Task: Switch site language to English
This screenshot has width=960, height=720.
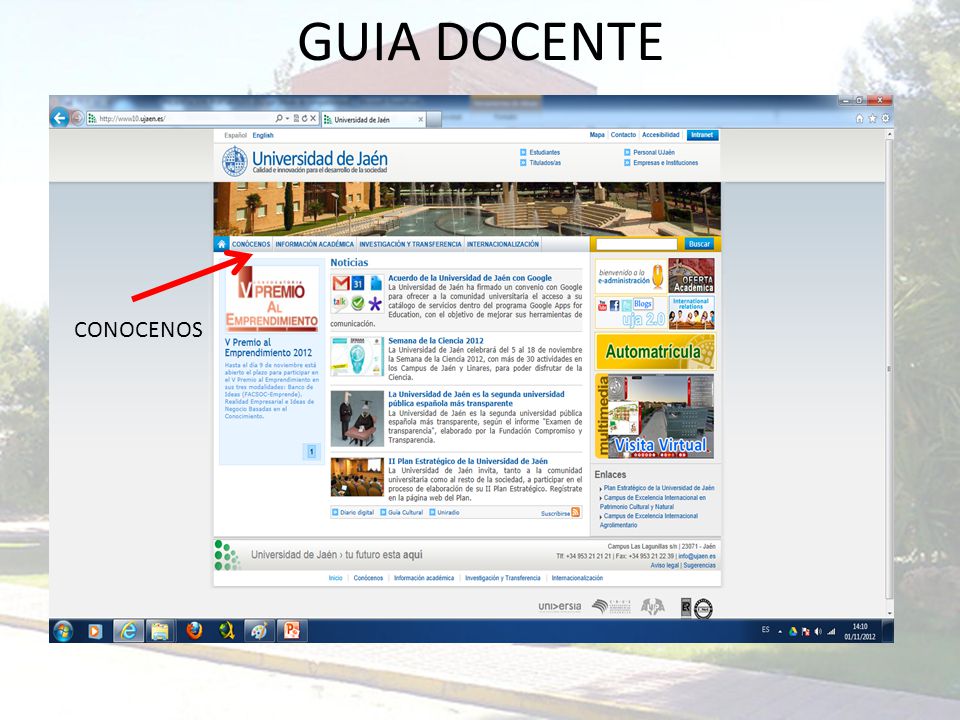Action: point(263,135)
